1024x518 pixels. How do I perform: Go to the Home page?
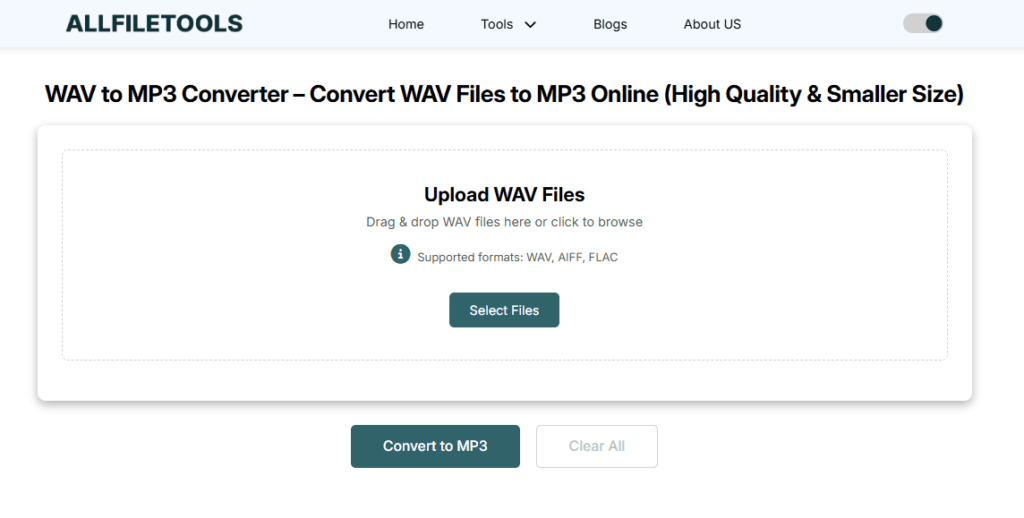point(406,24)
